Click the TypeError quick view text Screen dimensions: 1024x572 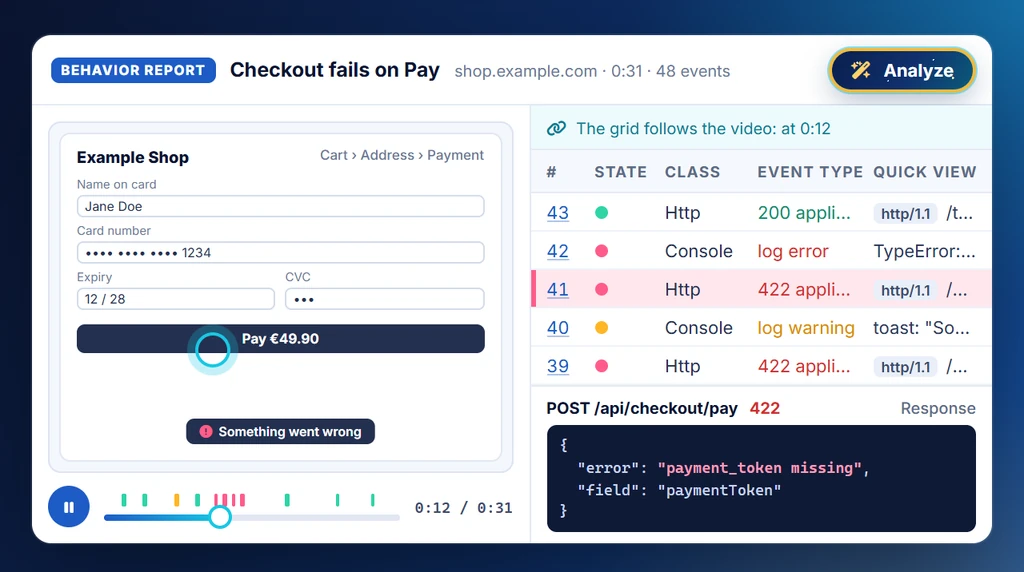click(x=925, y=251)
